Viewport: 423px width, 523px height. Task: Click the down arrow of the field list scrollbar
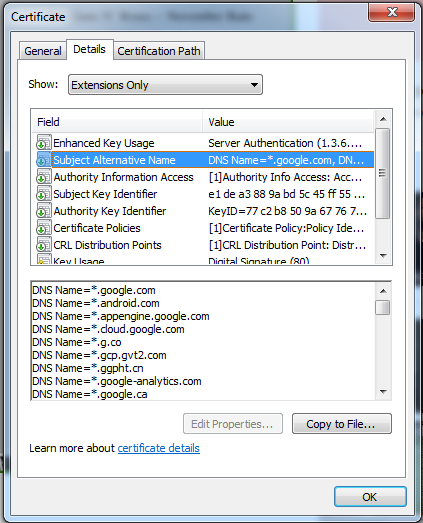[x=383, y=255]
